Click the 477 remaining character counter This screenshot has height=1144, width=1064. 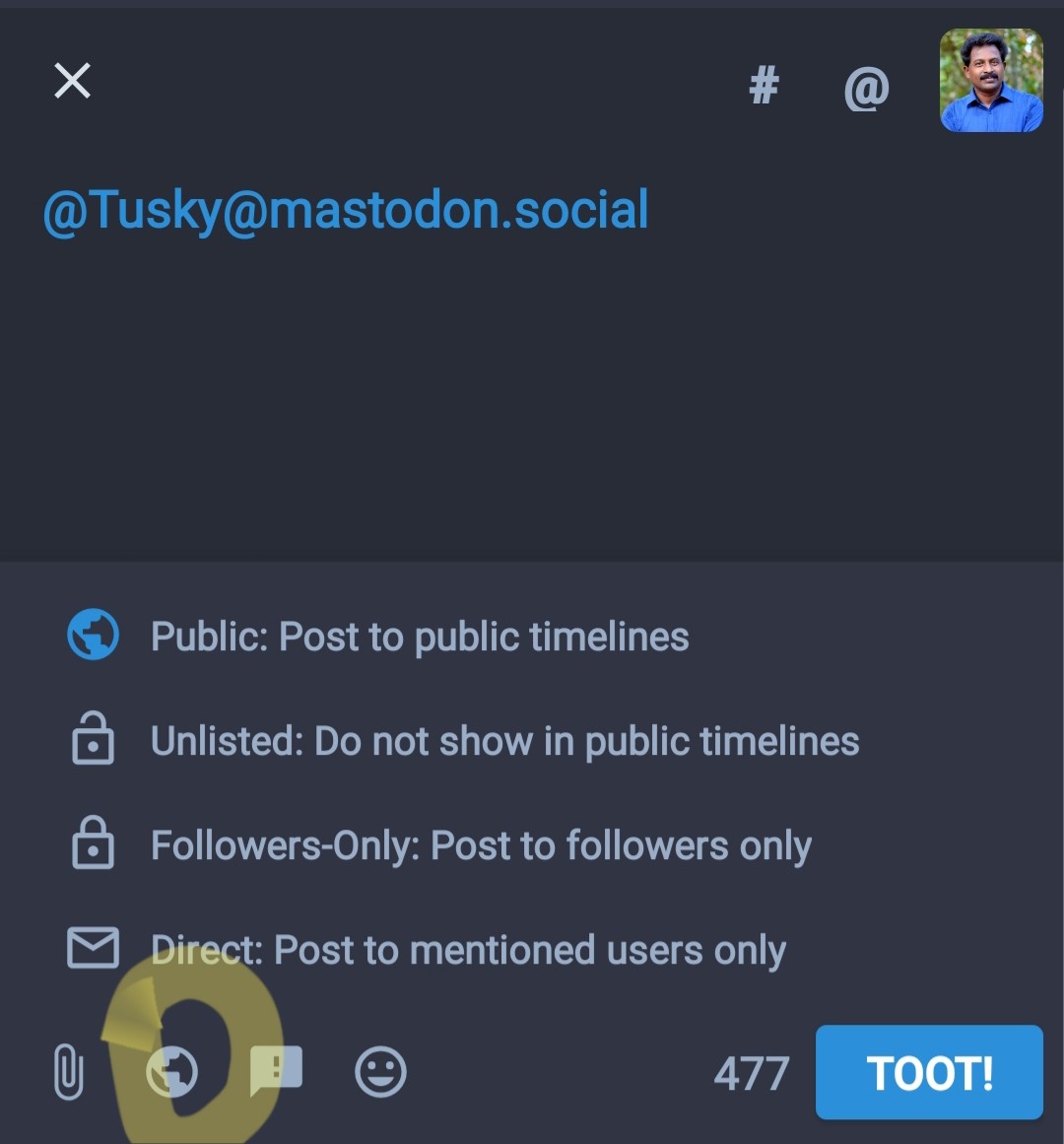(751, 1073)
